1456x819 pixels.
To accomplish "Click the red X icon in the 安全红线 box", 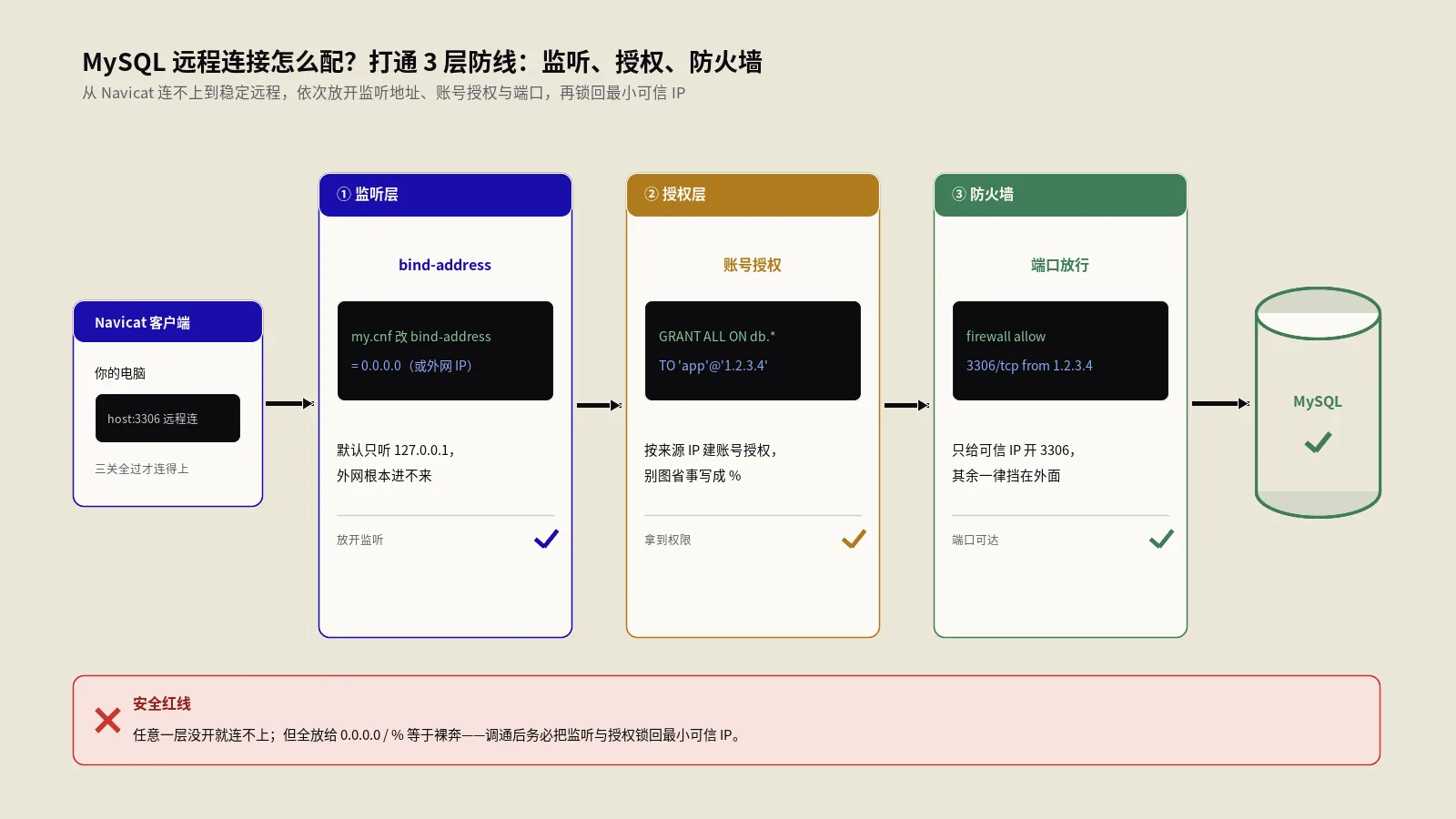I will click(107, 721).
